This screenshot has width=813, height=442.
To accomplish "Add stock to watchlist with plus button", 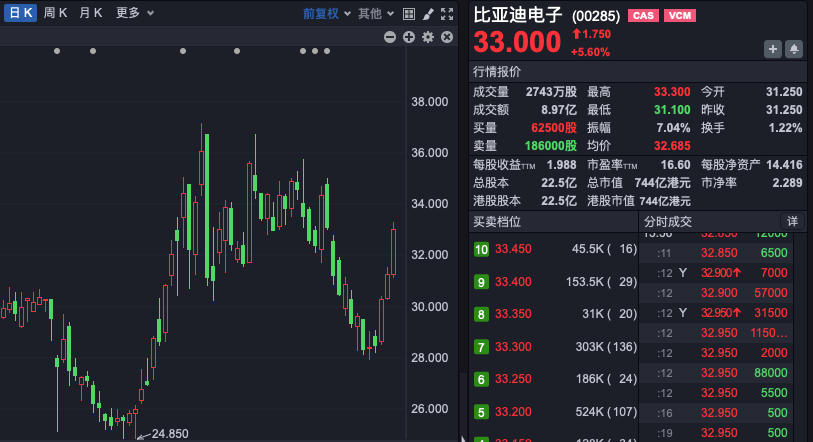I will [773, 48].
